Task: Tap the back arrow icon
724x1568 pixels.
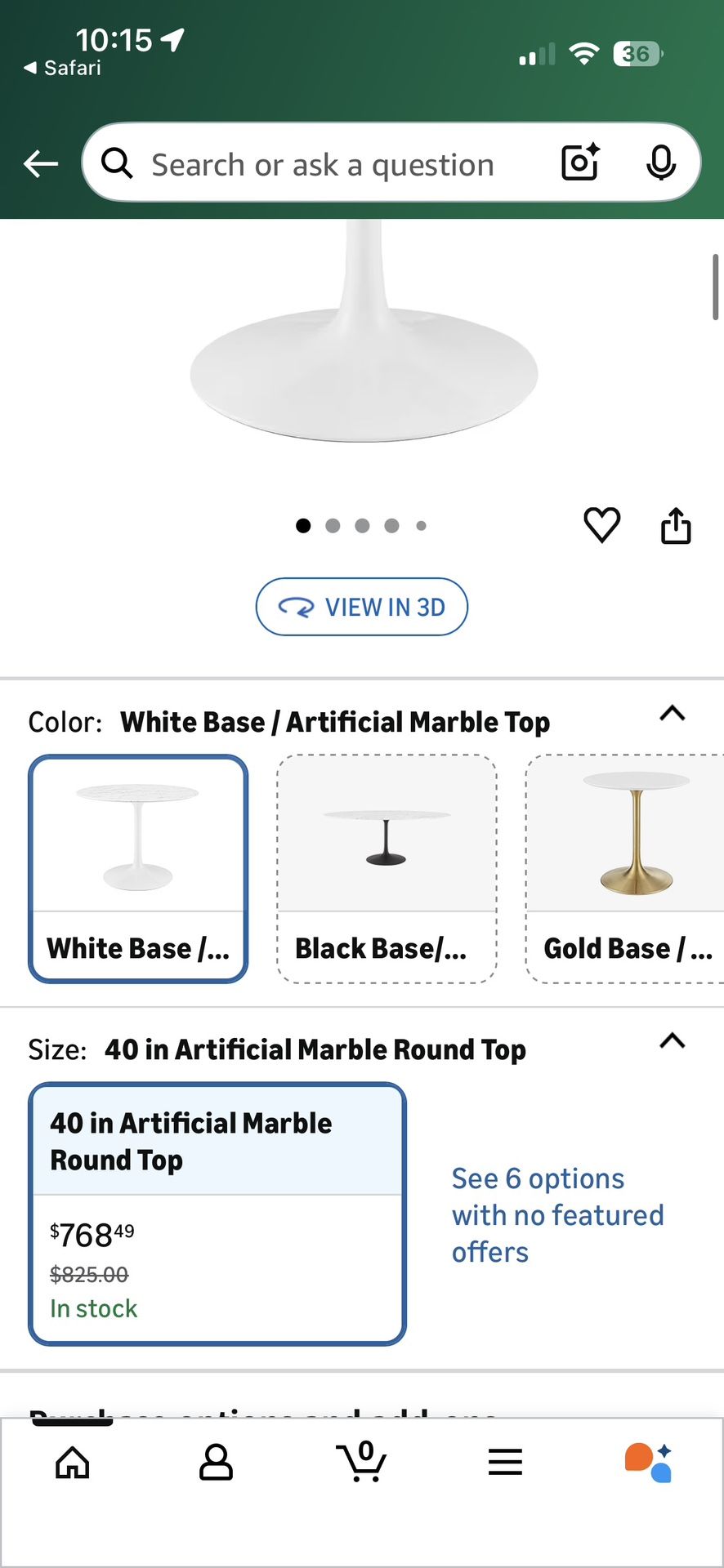Action: point(41,164)
